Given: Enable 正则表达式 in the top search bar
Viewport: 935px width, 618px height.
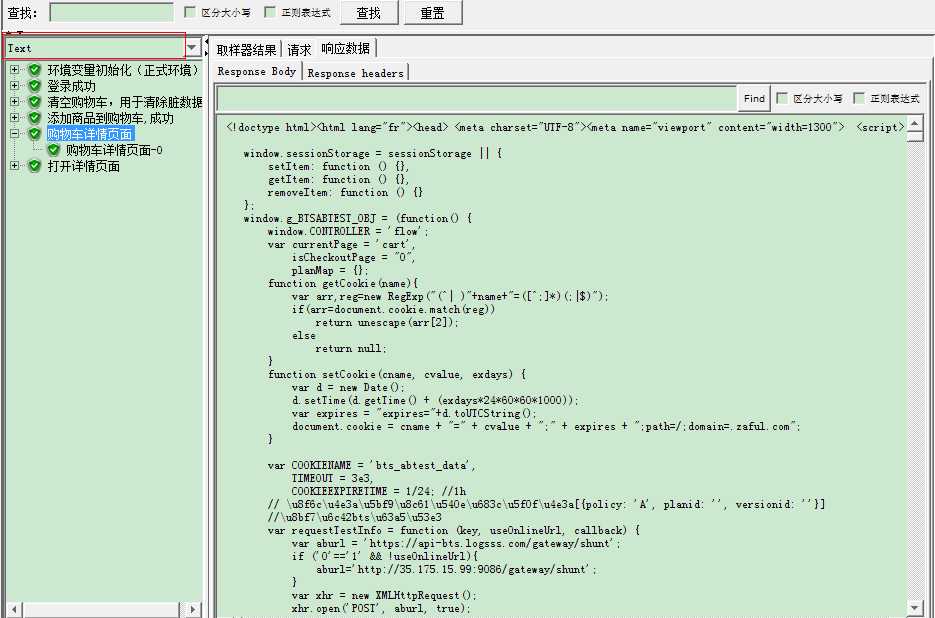Looking at the screenshot, I should point(270,12).
